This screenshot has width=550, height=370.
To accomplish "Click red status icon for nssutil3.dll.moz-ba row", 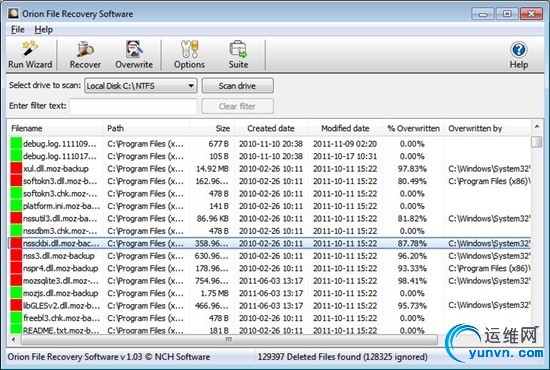I will (x=16, y=218).
